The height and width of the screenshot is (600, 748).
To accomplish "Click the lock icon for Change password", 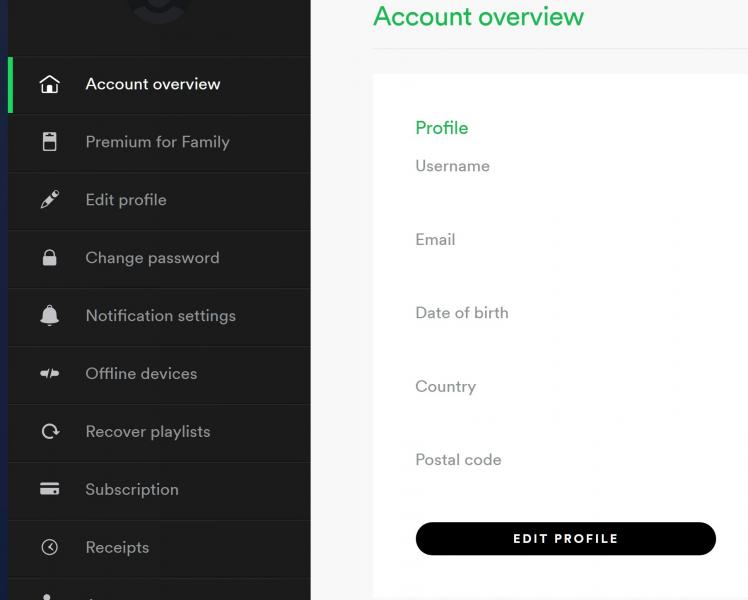I will 50,258.
